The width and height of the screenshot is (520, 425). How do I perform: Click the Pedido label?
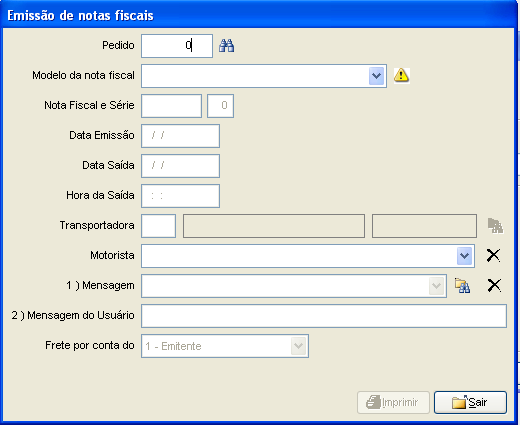pos(118,45)
